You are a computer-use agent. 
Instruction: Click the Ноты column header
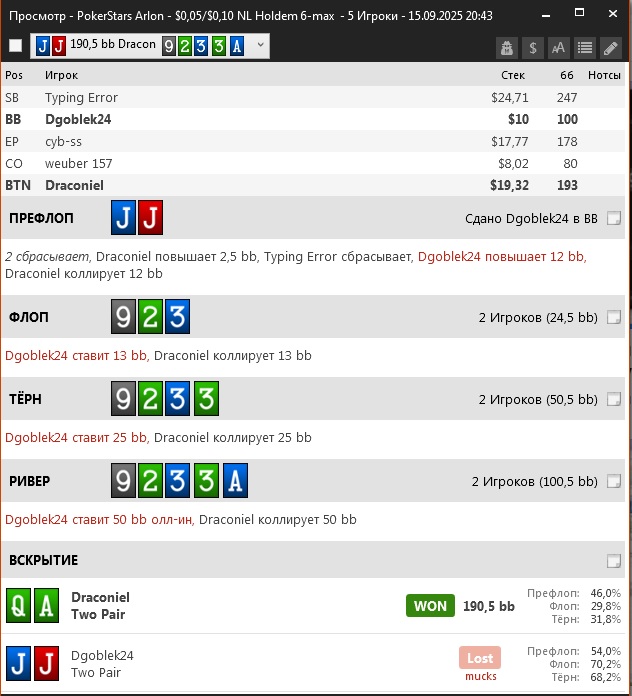click(604, 75)
